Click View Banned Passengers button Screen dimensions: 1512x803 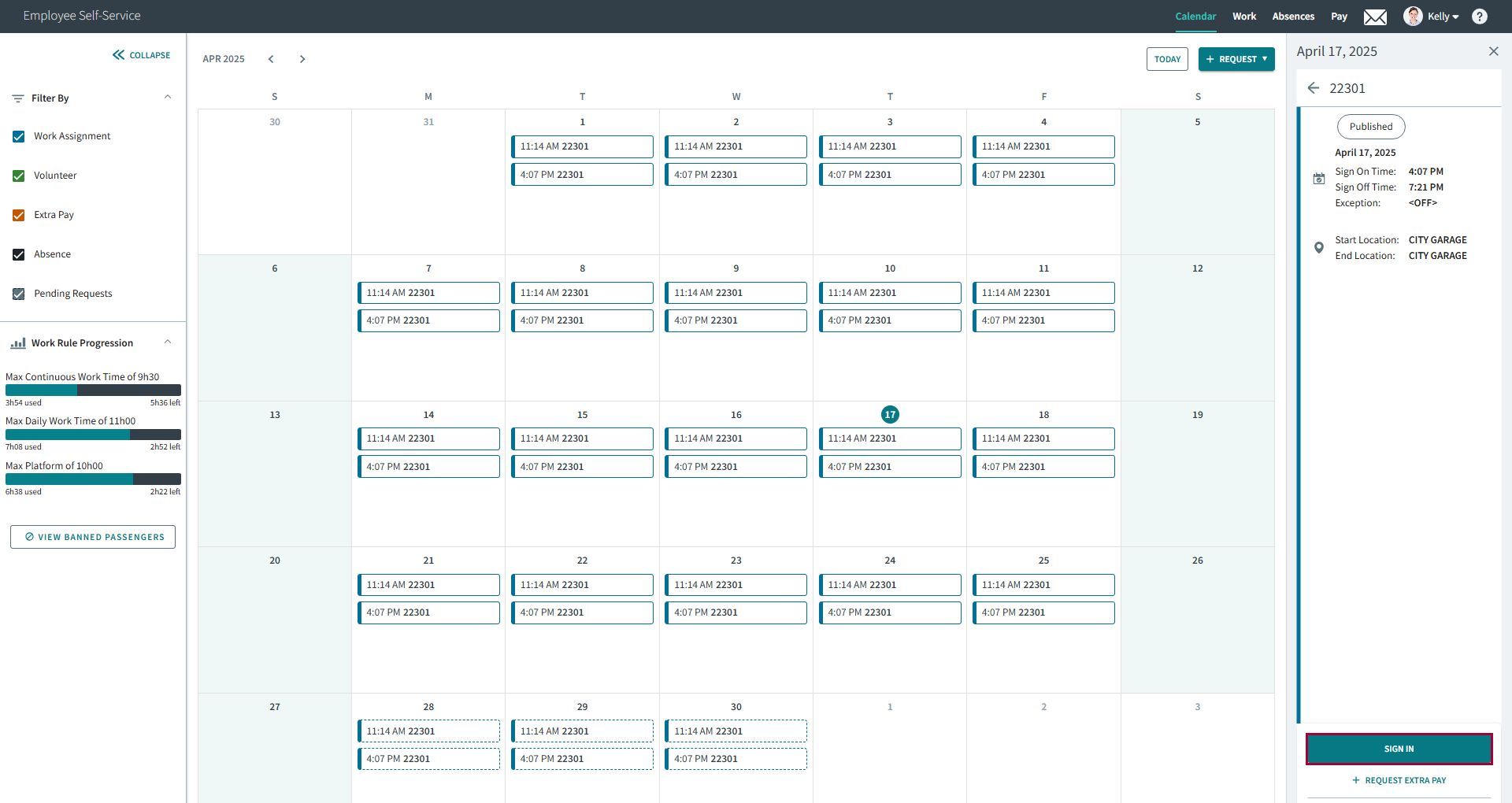click(93, 537)
